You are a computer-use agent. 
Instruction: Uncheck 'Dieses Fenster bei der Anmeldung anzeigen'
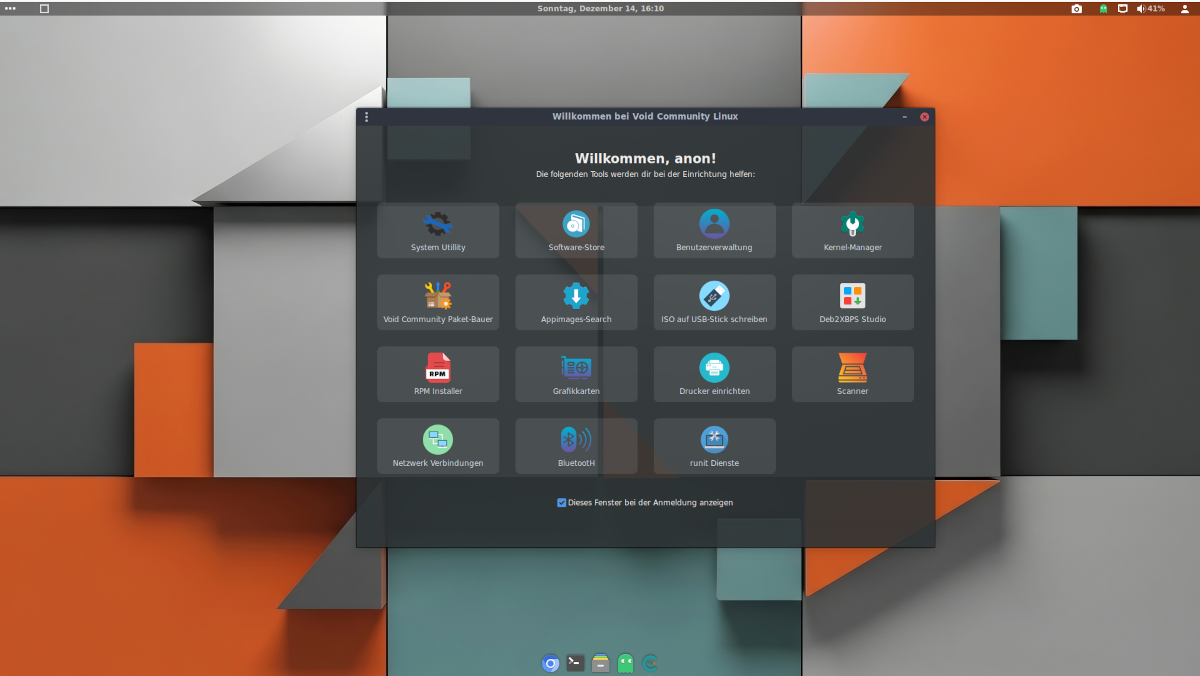point(562,502)
